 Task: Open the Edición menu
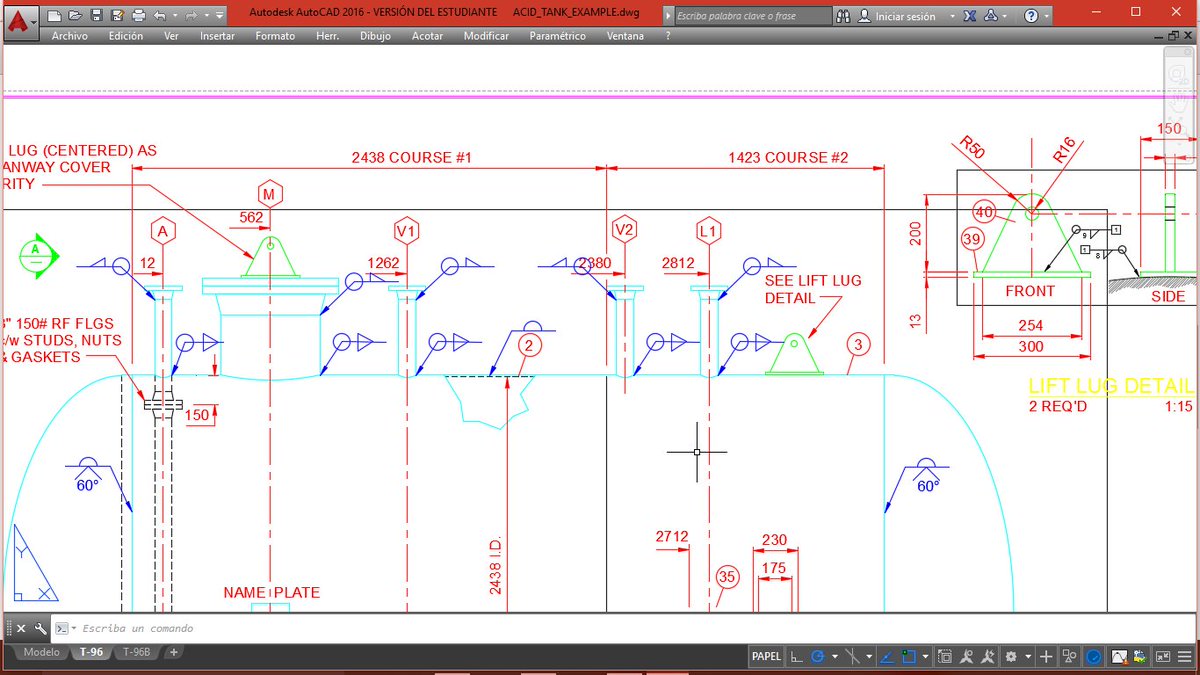click(x=126, y=36)
